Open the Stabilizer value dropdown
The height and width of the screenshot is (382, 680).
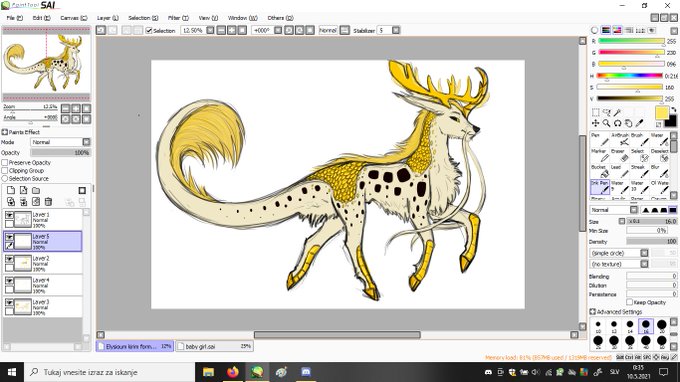click(x=396, y=30)
